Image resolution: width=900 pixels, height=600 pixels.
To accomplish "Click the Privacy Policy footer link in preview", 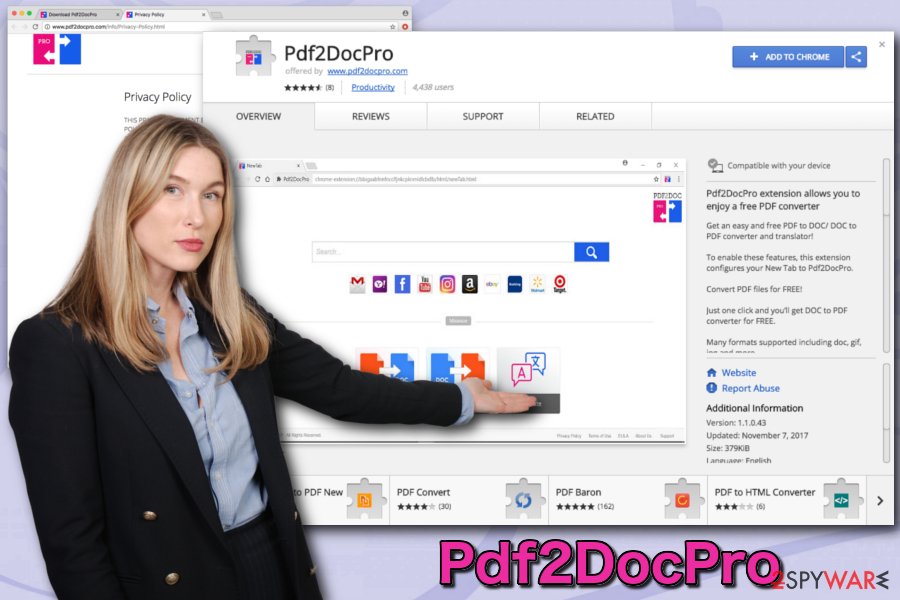I will 569,436.
